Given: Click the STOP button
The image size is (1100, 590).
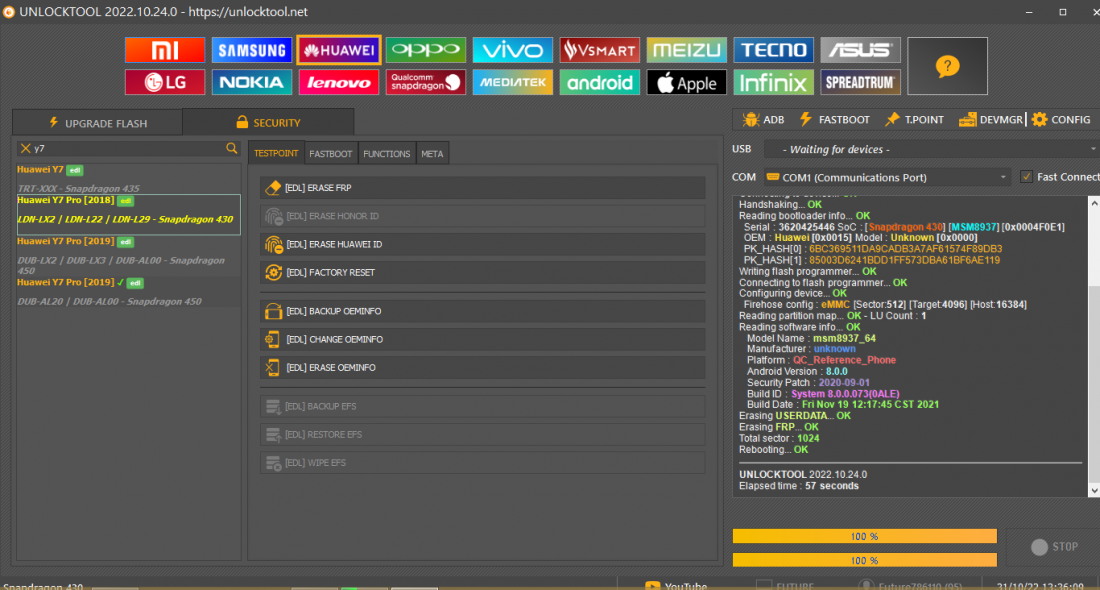Looking at the screenshot, I should (1054, 547).
